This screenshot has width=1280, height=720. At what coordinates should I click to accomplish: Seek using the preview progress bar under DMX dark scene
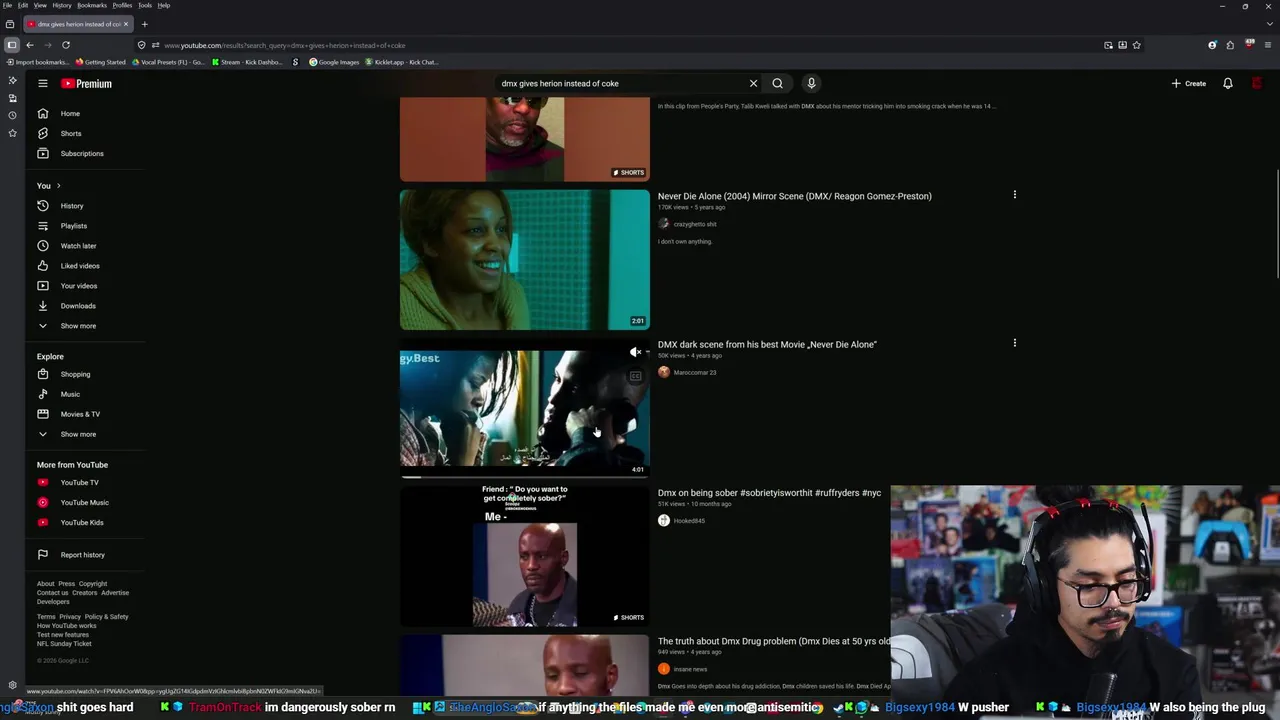point(525,477)
